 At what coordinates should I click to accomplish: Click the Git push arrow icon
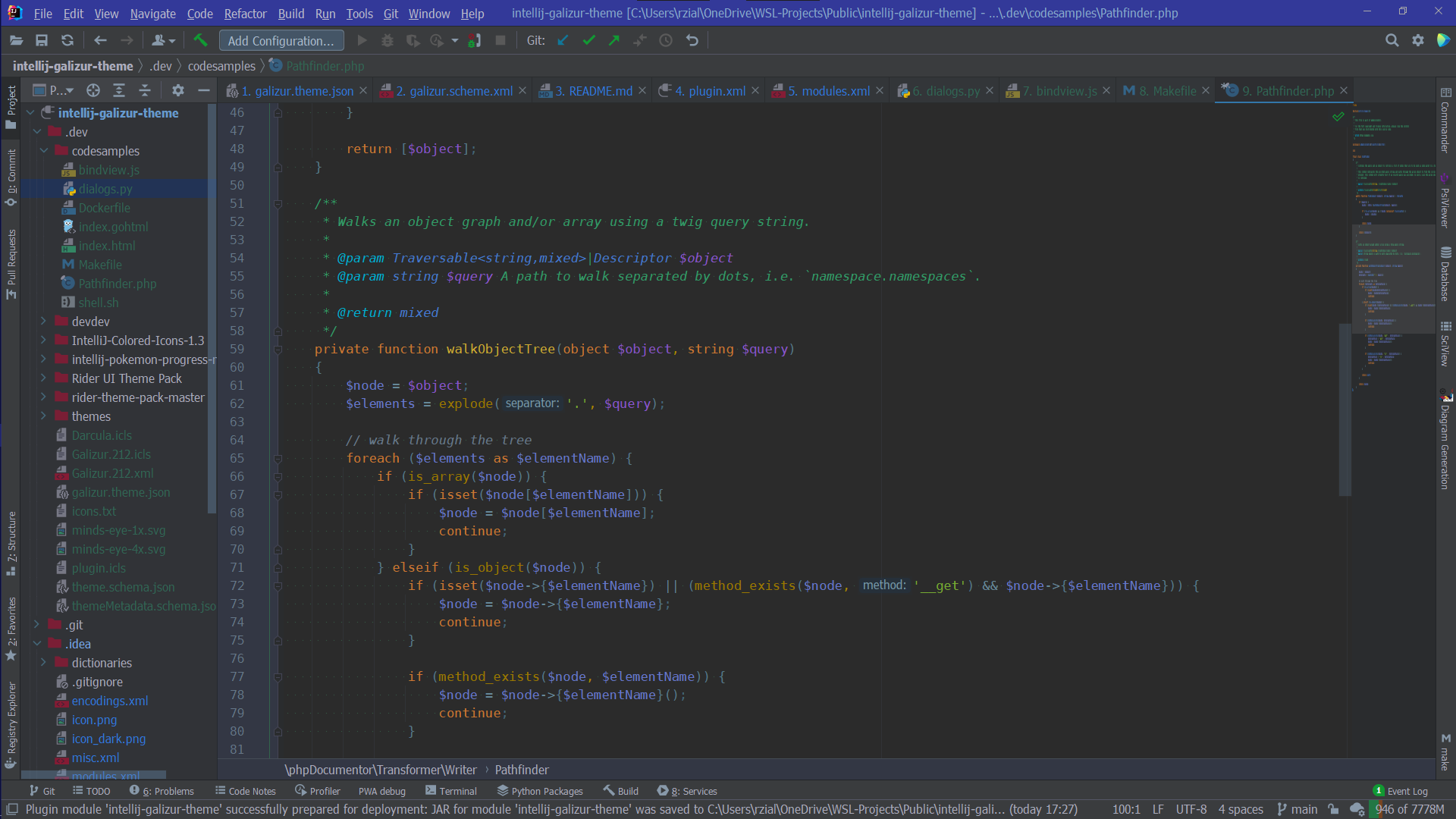614,41
